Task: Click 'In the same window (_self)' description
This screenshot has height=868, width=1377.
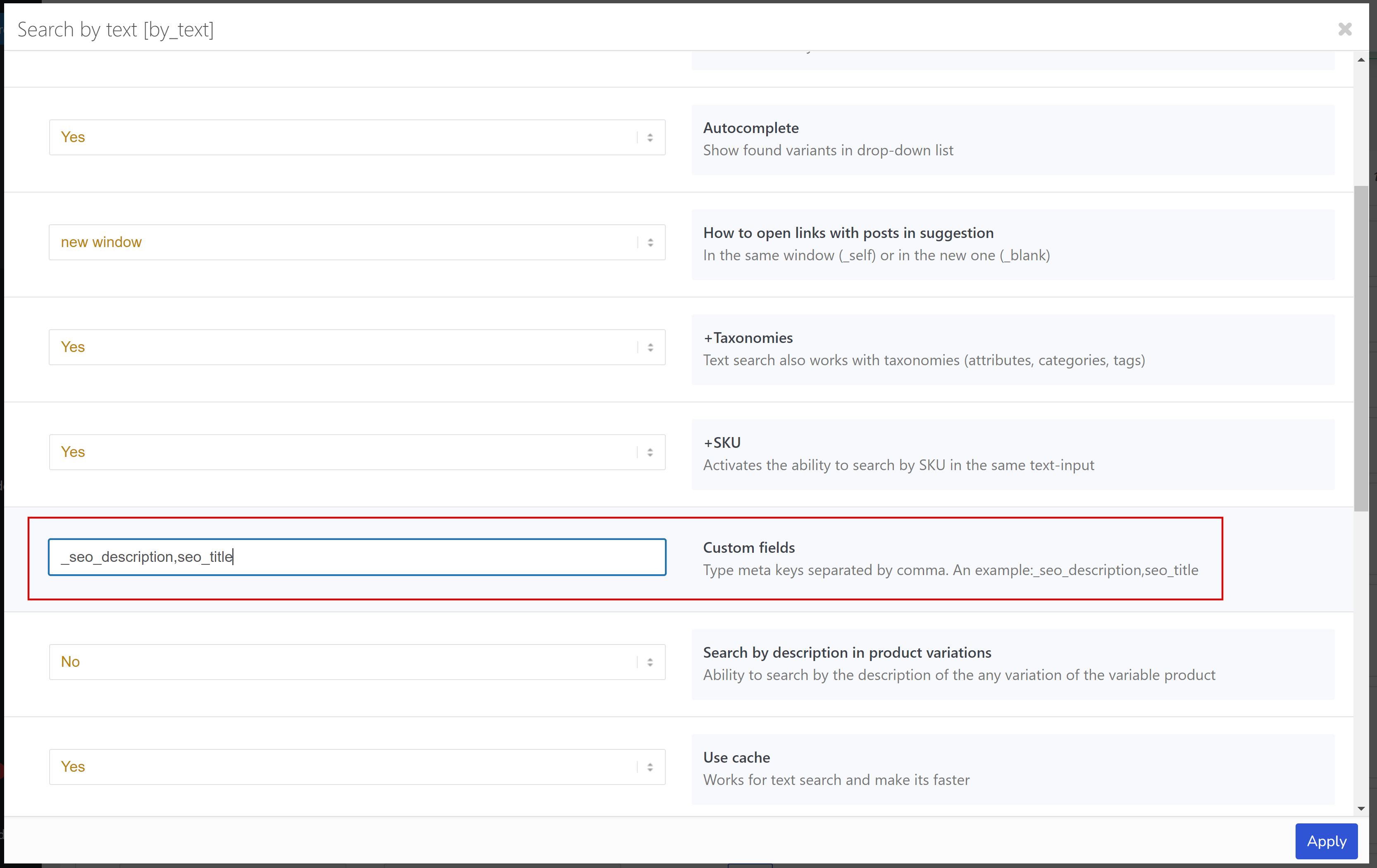Action: 876,255
